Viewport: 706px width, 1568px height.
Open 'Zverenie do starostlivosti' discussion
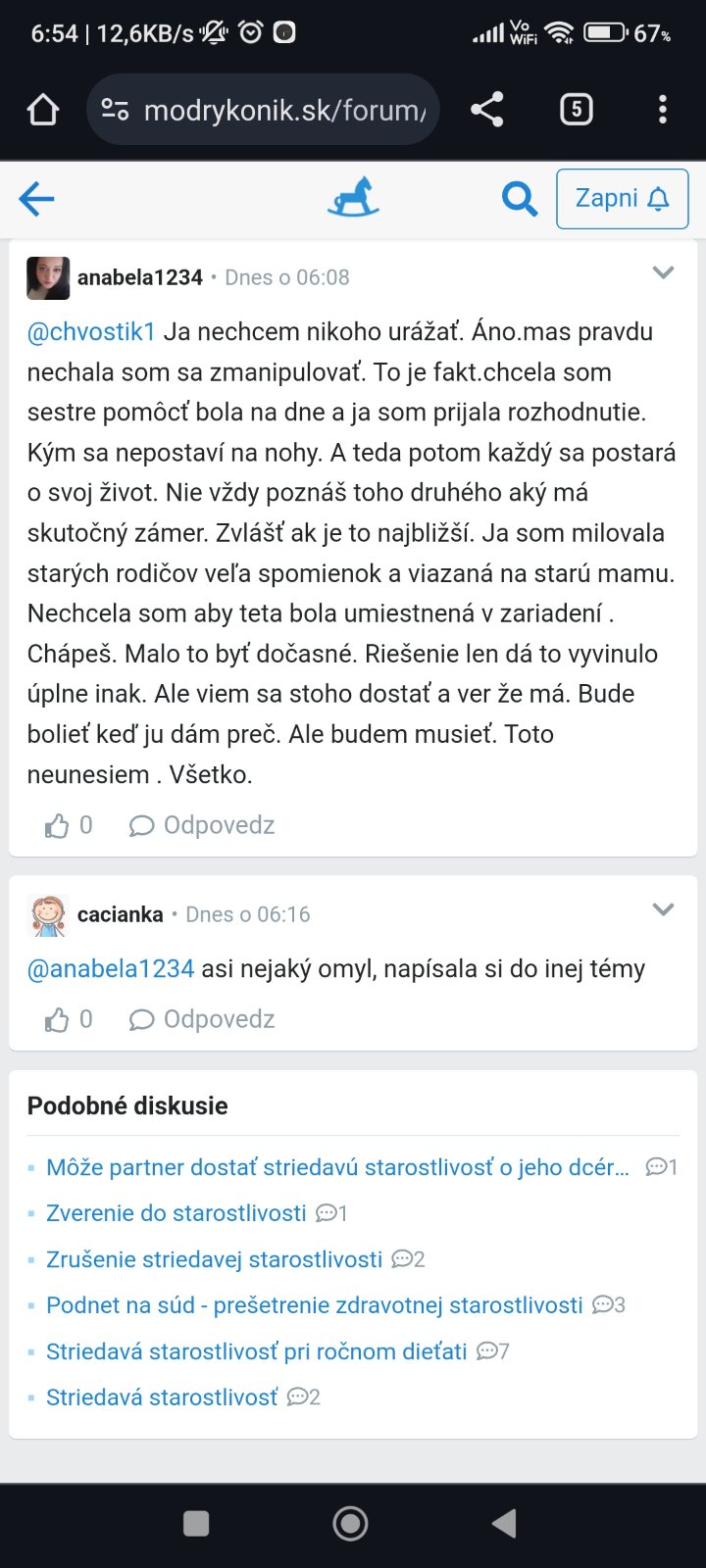[x=176, y=1213]
